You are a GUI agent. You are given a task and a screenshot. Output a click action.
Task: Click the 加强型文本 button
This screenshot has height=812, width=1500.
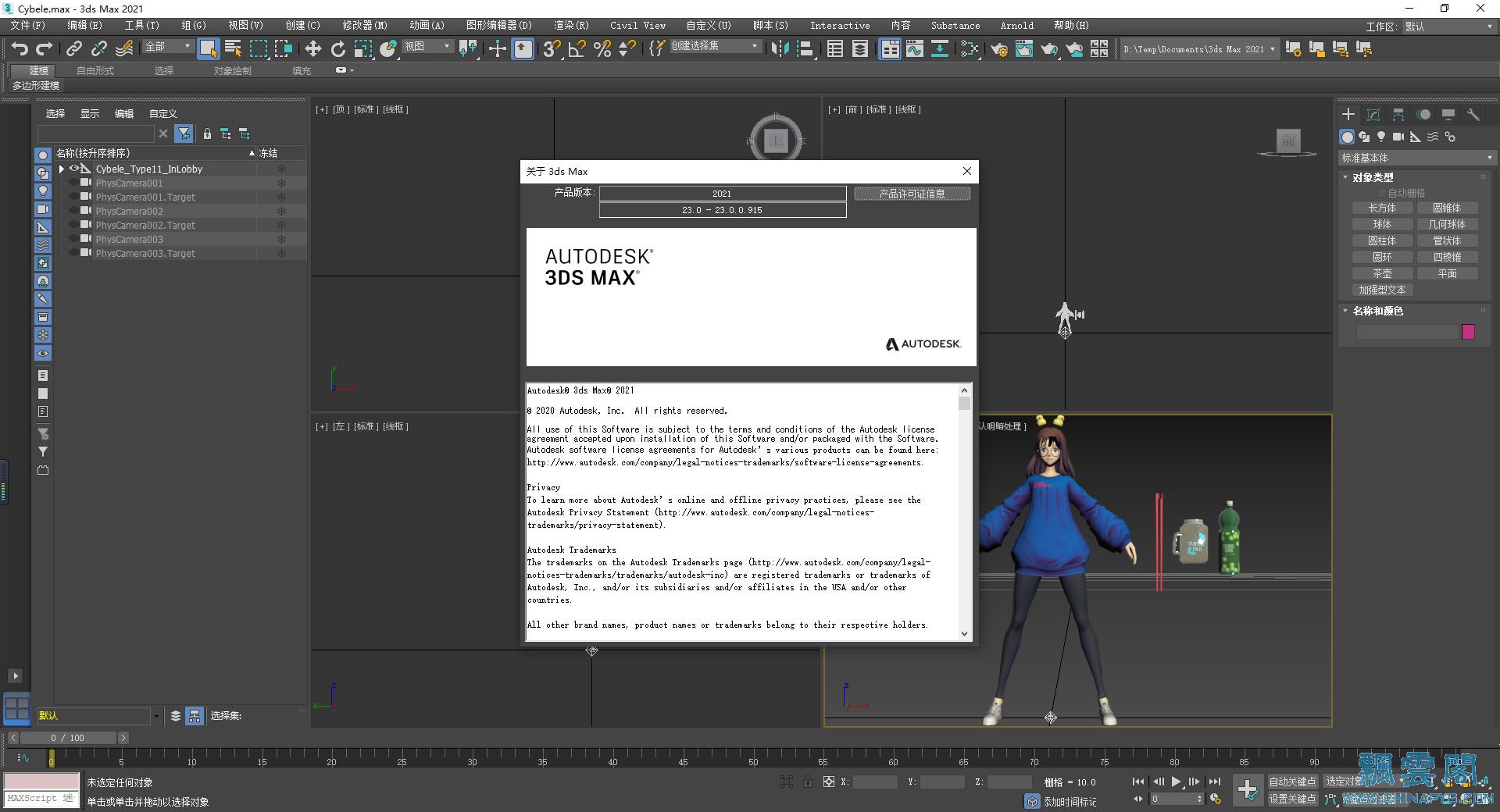1381,290
